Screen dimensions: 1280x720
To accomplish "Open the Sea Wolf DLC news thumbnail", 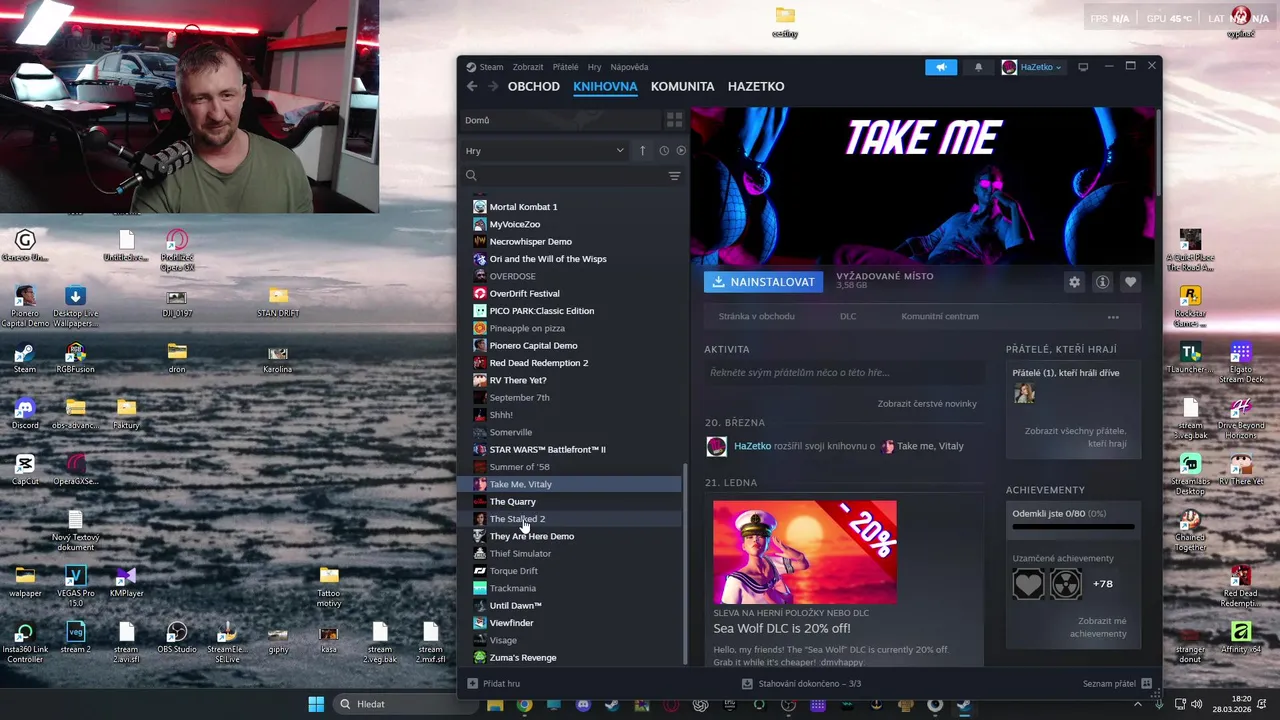I will pyautogui.click(x=805, y=552).
